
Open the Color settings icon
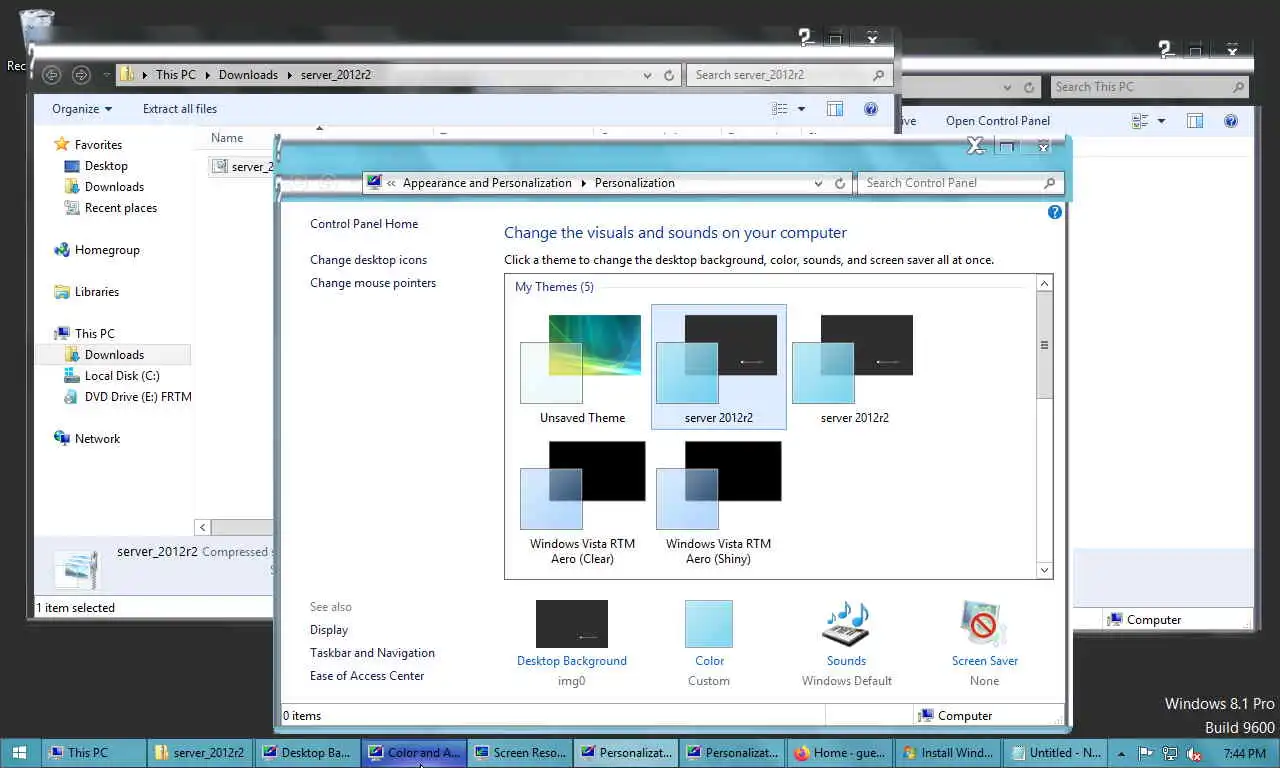click(709, 624)
